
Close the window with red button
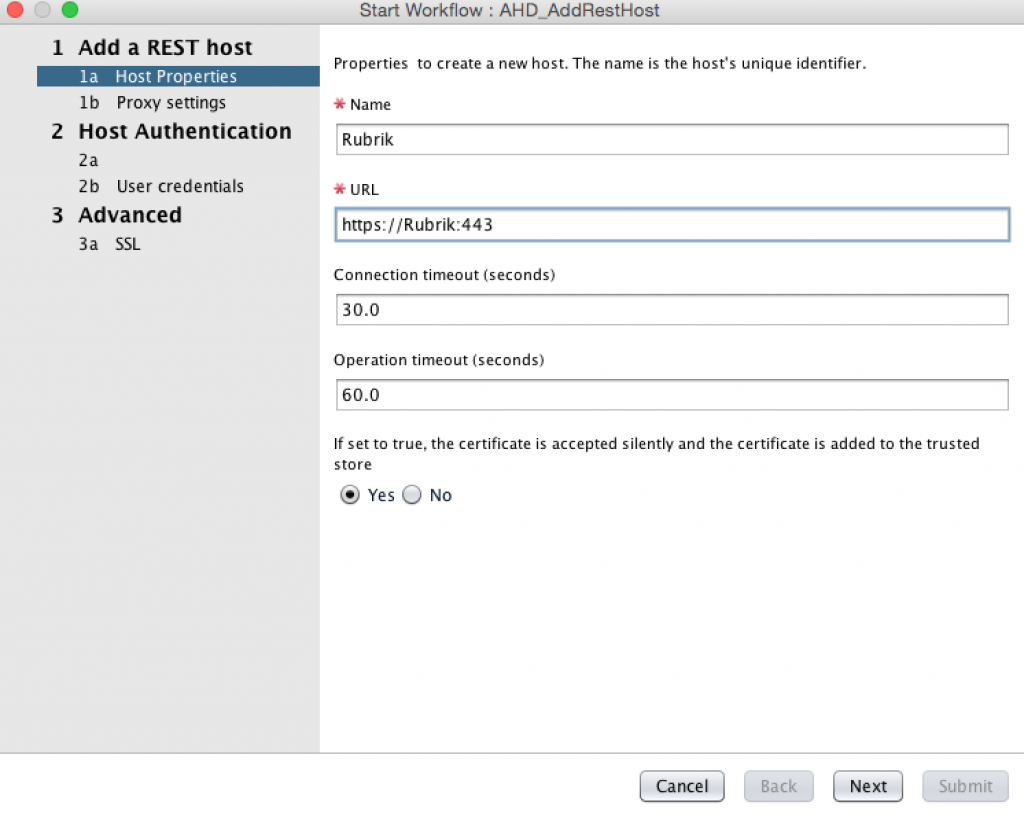(x=15, y=10)
